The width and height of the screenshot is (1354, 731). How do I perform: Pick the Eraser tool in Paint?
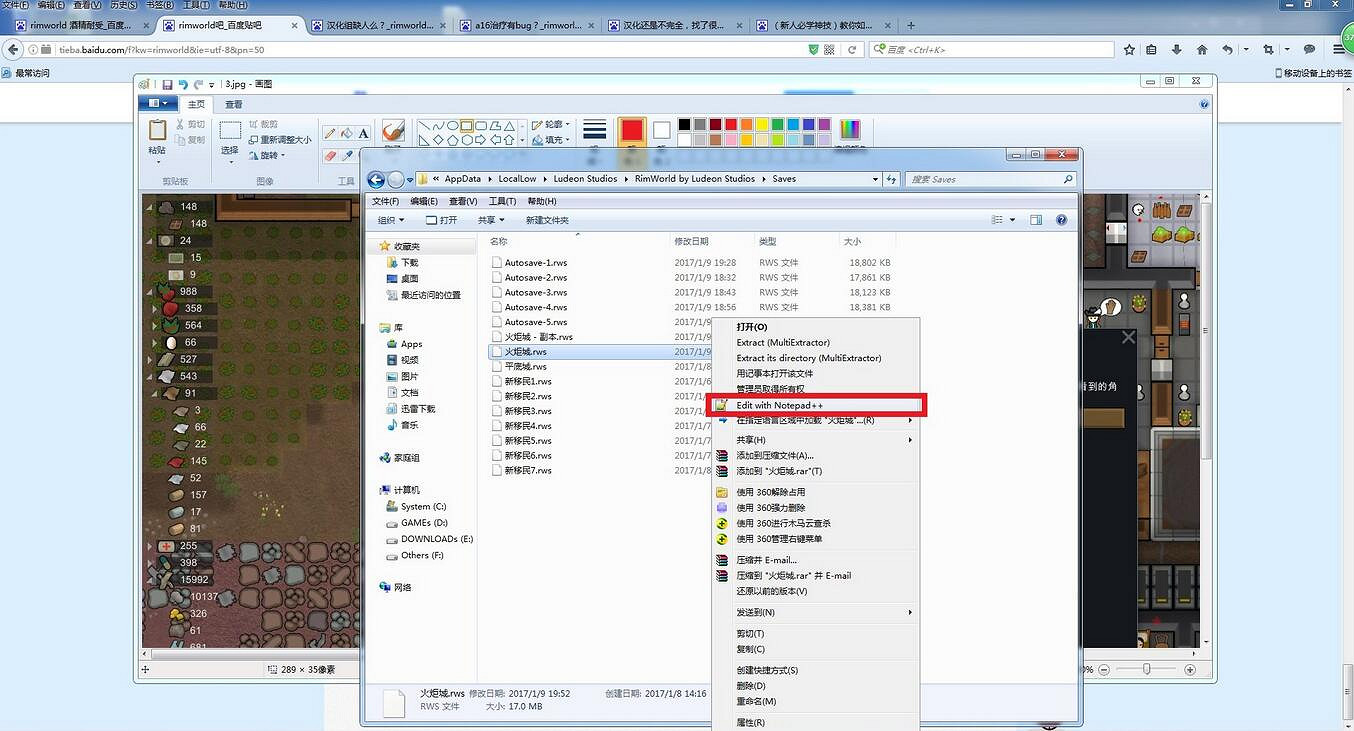(330, 156)
